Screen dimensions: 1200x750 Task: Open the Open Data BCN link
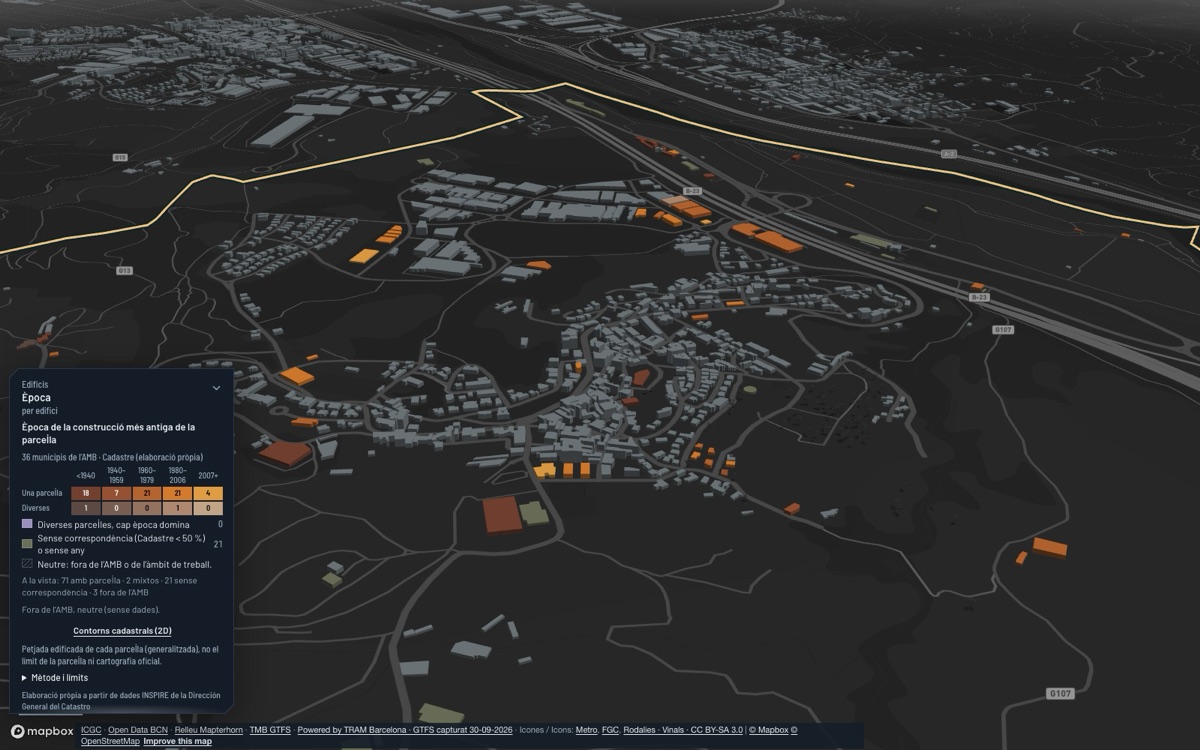click(138, 730)
